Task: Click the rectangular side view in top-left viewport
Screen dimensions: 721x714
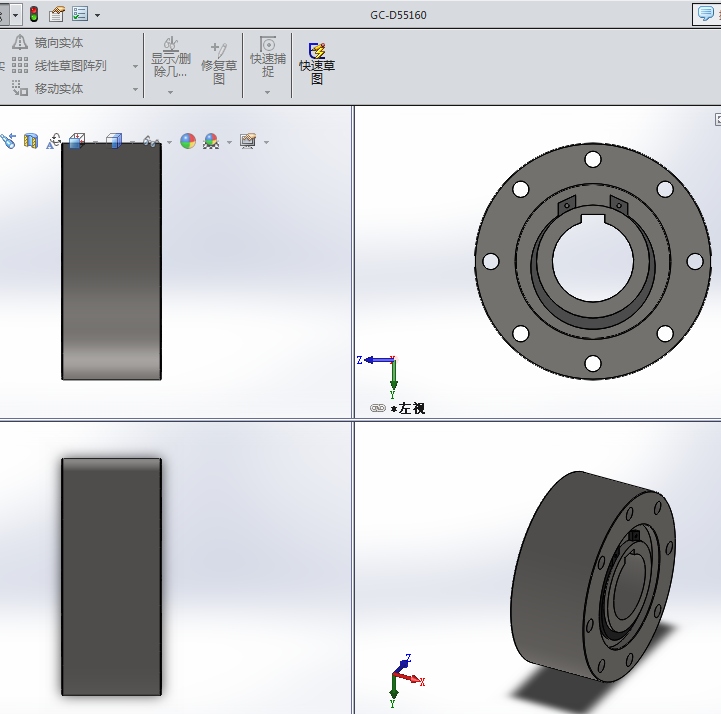Action: pos(111,261)
